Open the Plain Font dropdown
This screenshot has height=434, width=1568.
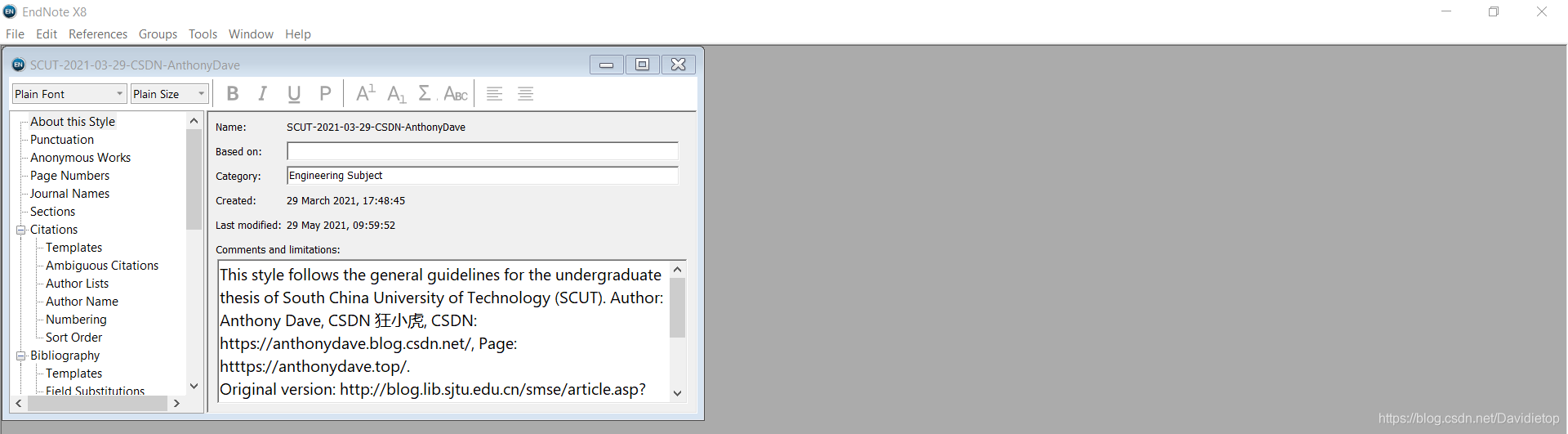click(x=69, y=94)
